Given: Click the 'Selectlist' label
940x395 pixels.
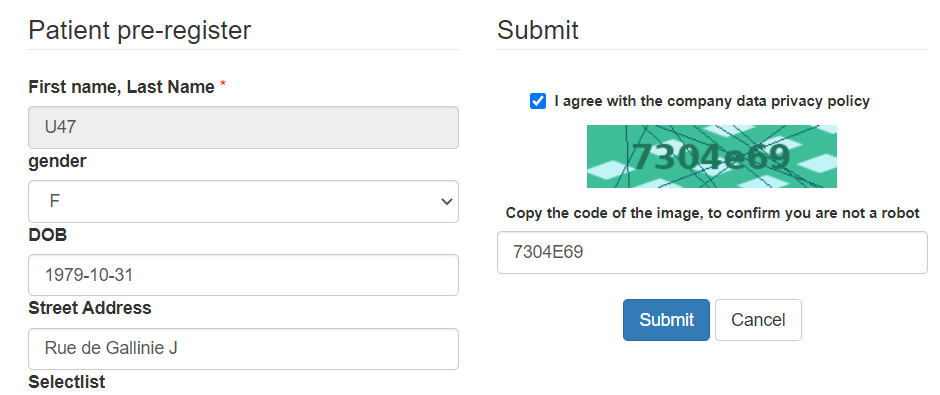Looking at the screenshot, I should [x=67, y=382].
